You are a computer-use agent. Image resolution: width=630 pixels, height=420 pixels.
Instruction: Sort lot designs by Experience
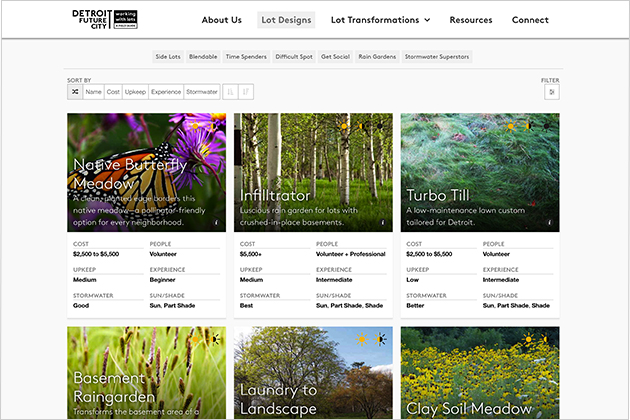point(166,92)
